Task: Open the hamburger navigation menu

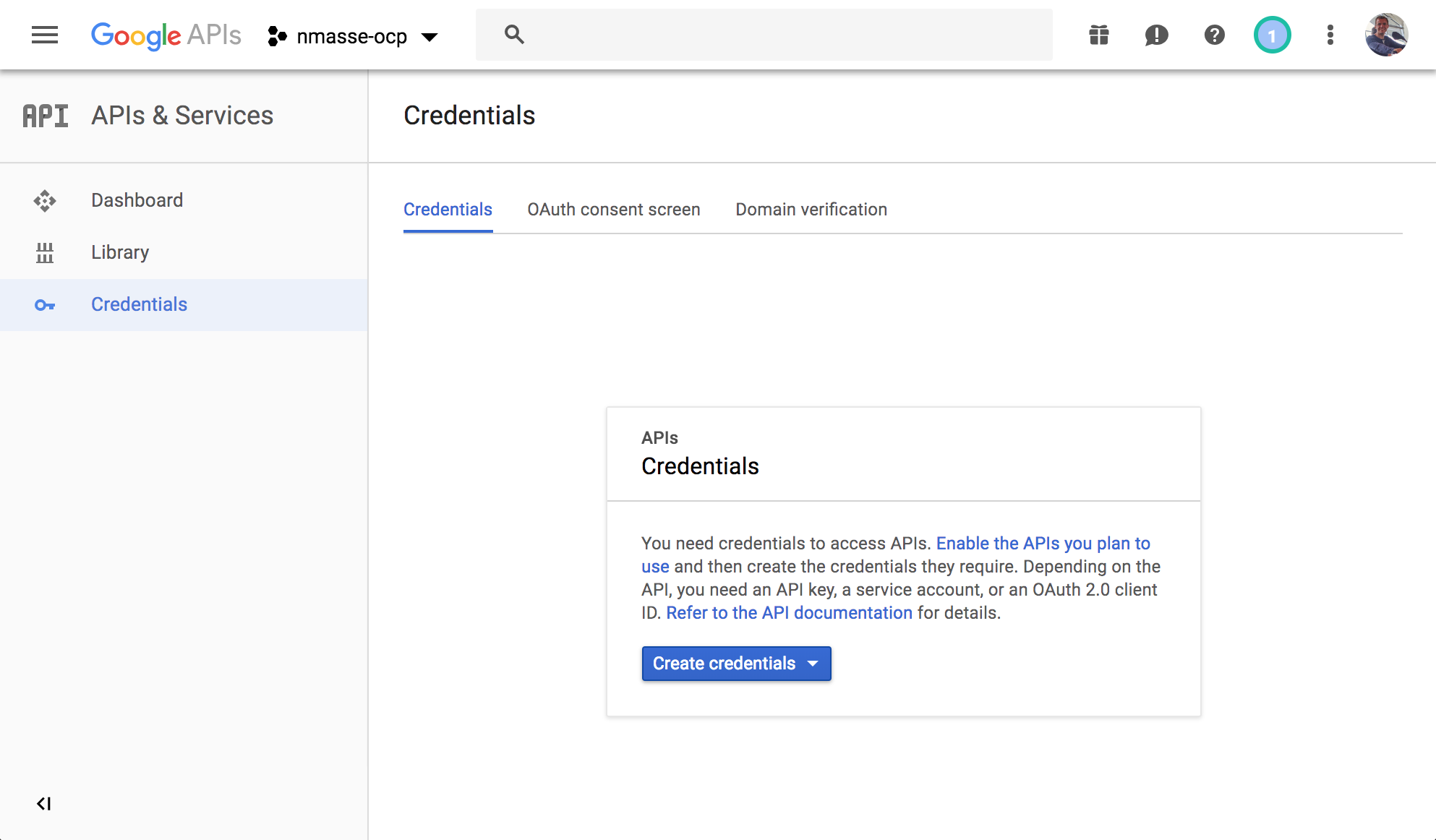Action: [45, 35]
